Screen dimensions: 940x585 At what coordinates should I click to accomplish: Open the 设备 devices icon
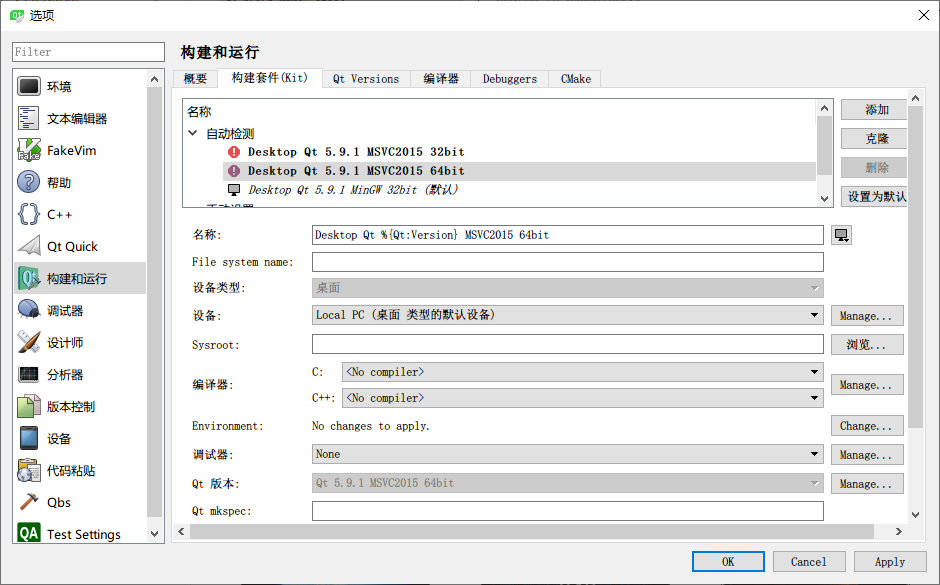click(x=29, y=438)
